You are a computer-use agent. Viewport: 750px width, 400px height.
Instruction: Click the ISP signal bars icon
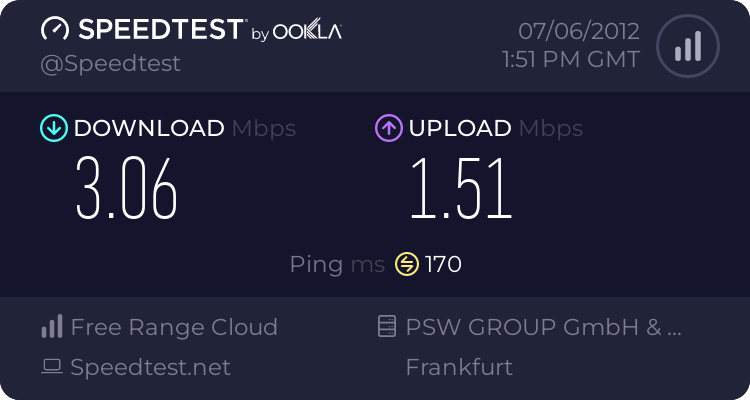(x=51, y=327)
